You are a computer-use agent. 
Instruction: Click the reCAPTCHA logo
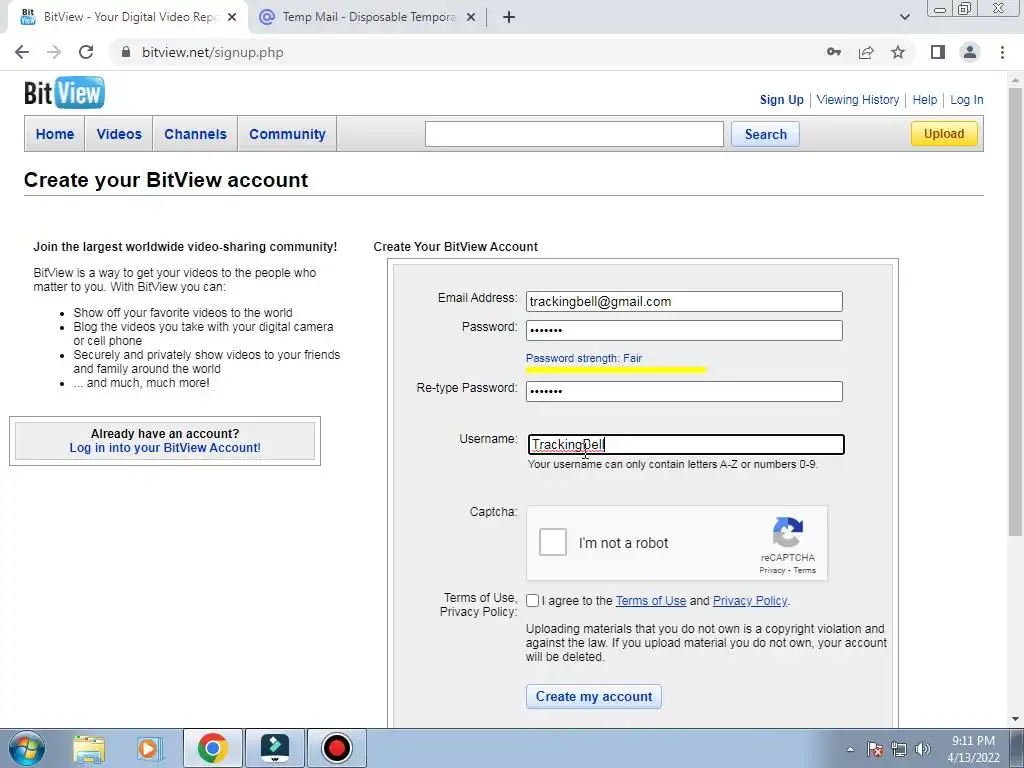[788, 532]
